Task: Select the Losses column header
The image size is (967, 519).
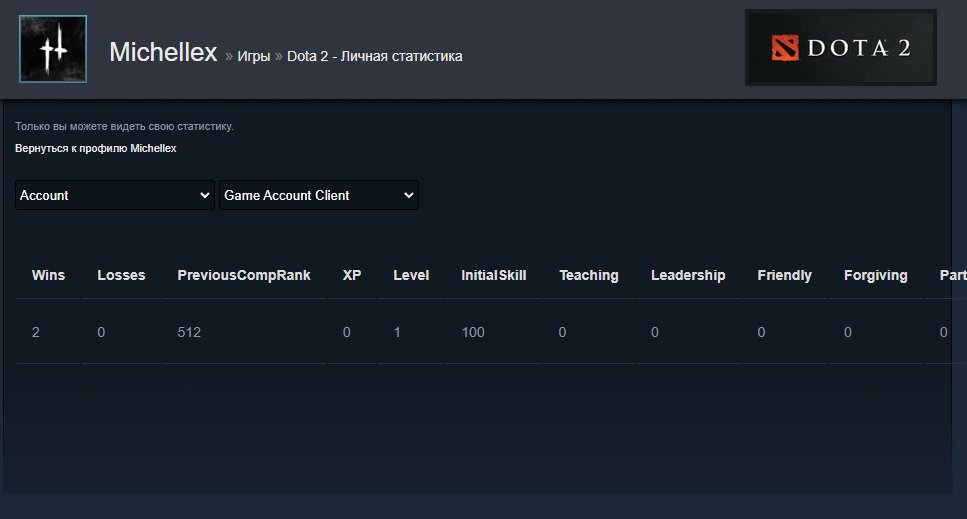Action: pos(121,275)
